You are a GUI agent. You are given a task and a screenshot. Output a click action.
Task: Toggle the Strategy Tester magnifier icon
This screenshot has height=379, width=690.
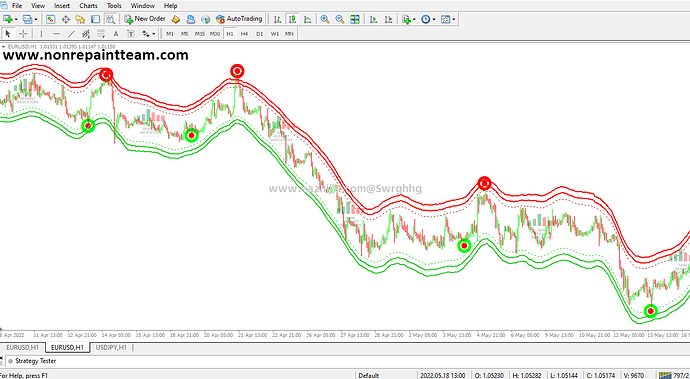(110, 19)
